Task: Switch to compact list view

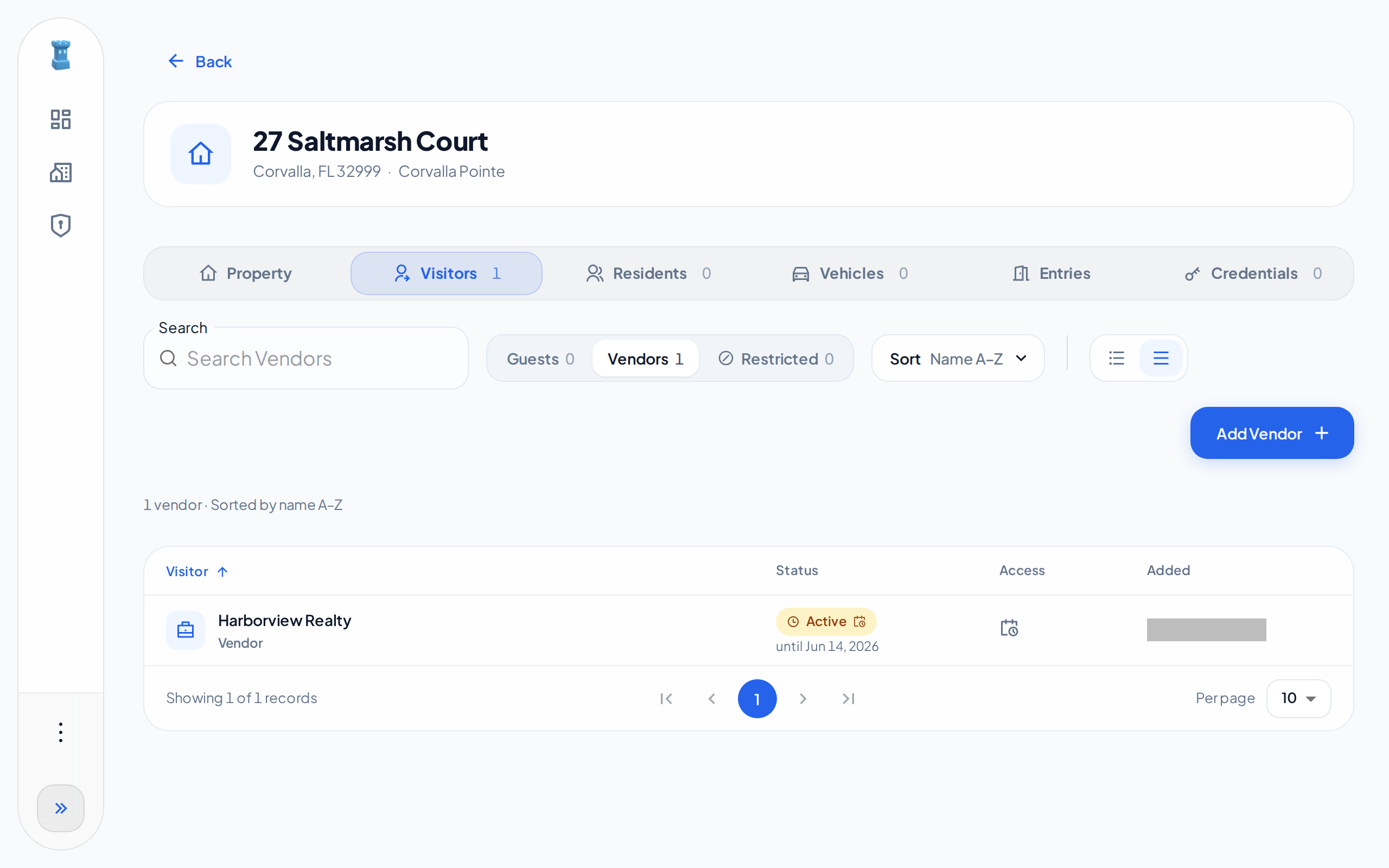Action: 1117,358
